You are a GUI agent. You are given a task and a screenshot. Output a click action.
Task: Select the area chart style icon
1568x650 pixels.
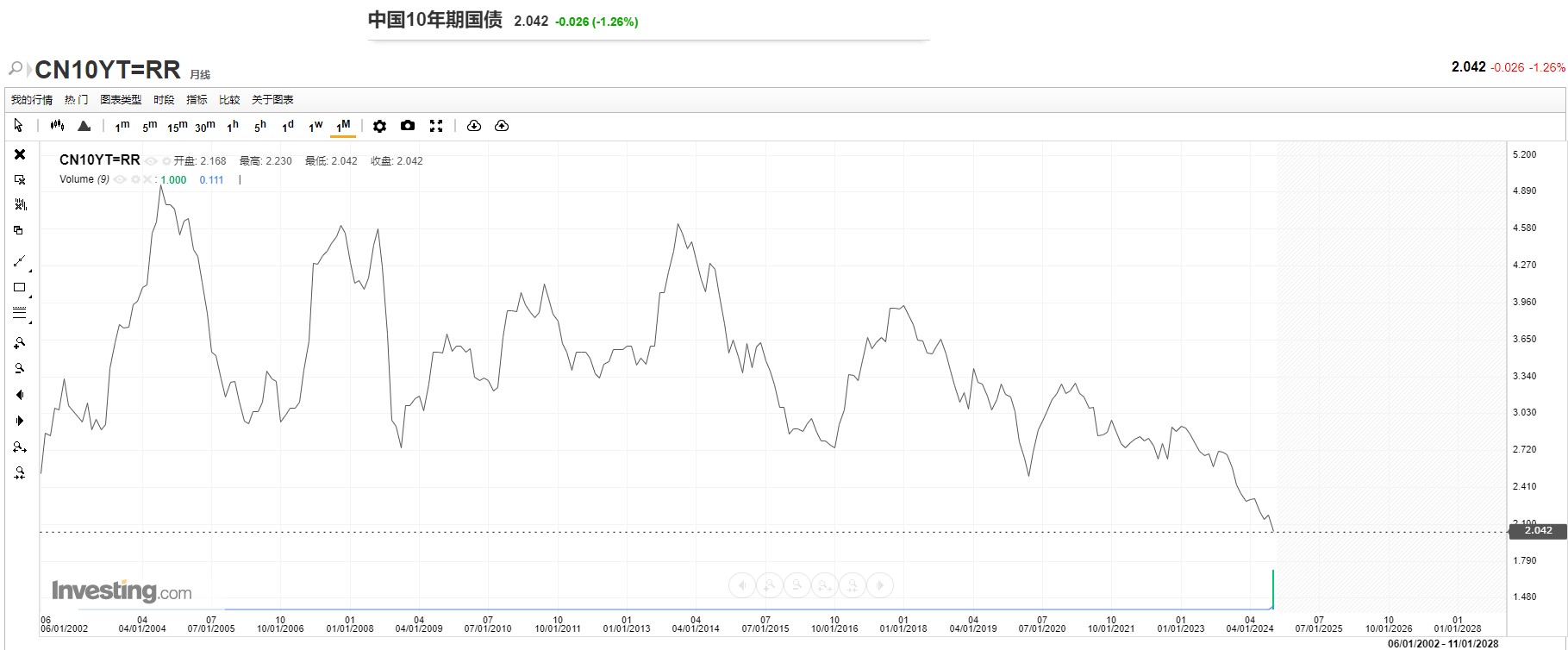coord(84,126)
